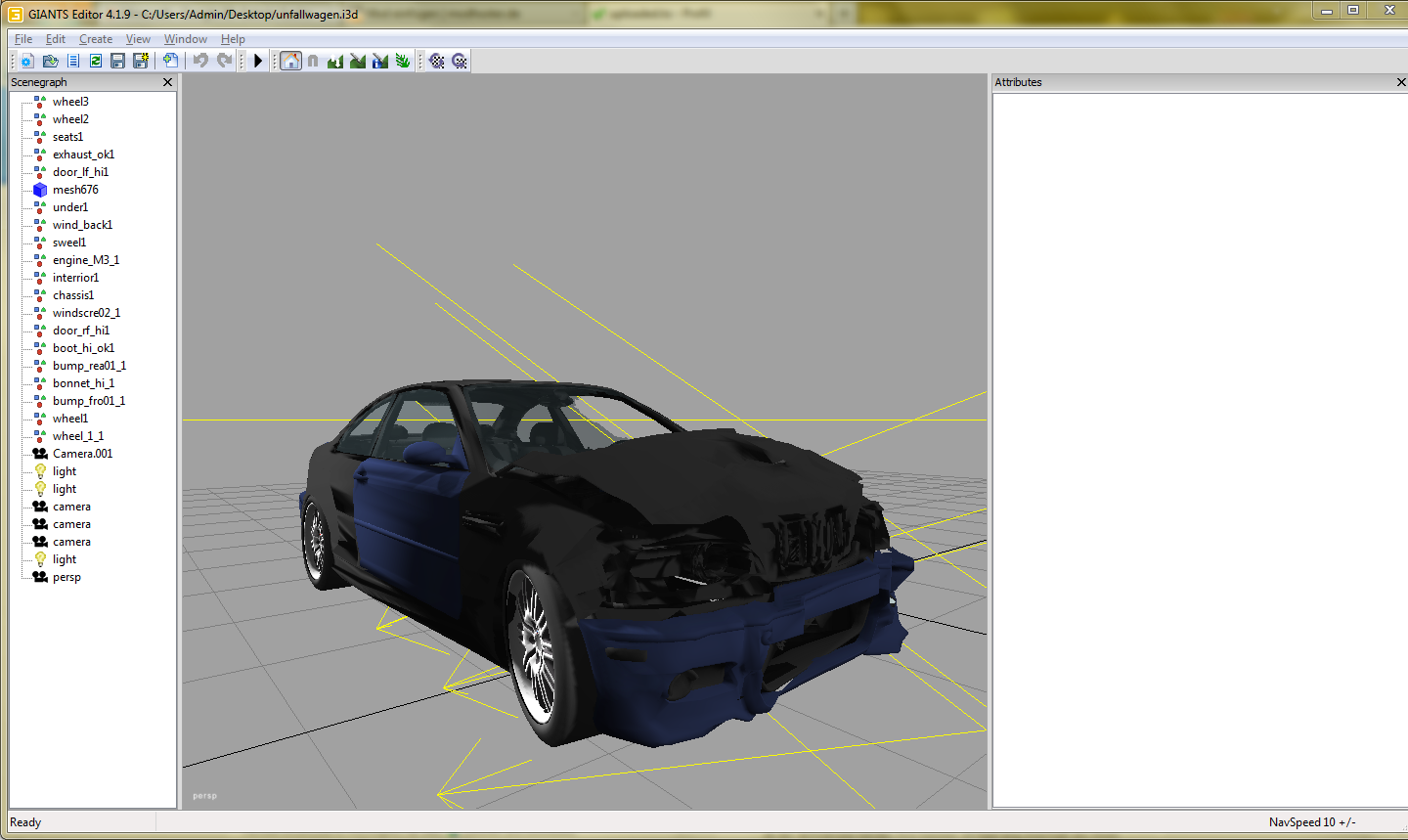Select wind_back1 node
This screenshot has height=840, width=1408.
click(x=82, y=225)
